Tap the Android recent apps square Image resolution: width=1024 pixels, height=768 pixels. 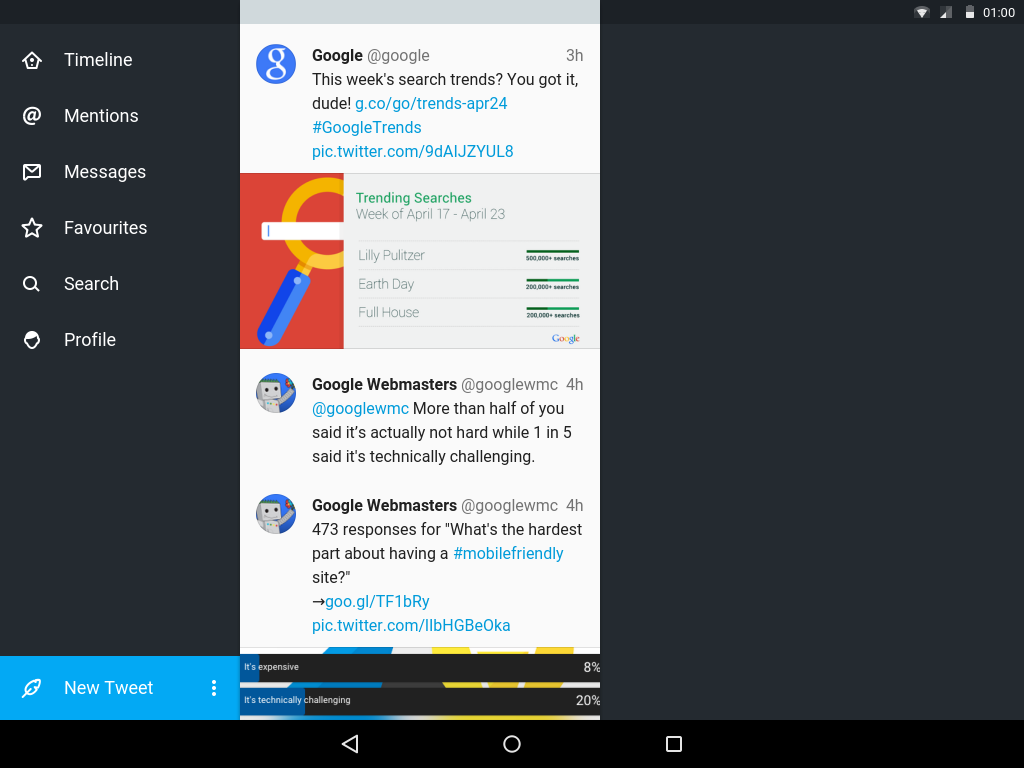tap(674, 744)
